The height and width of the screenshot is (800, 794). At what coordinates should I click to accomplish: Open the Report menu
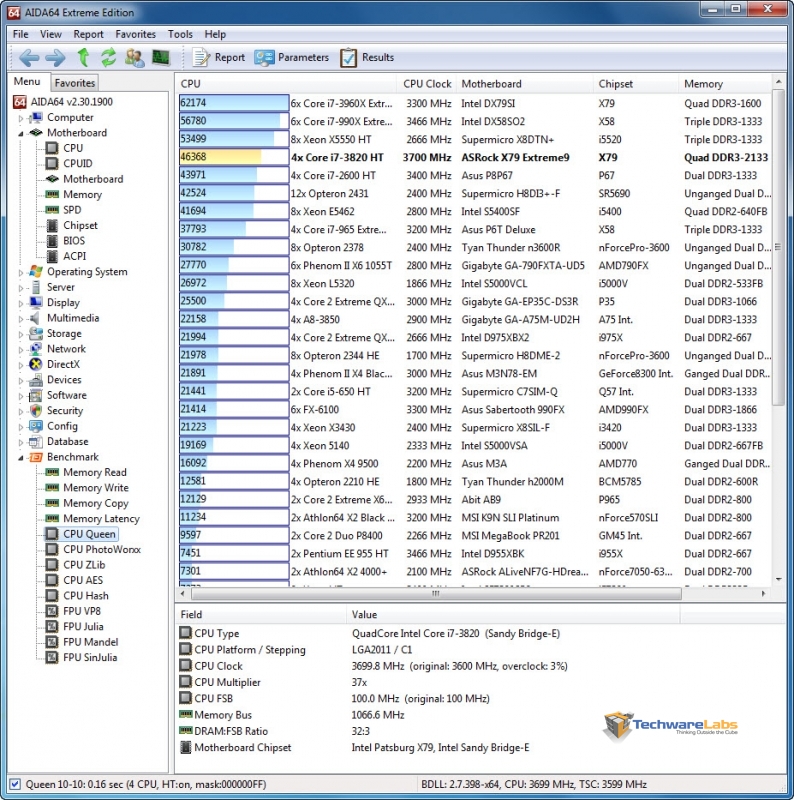[88, 34]
